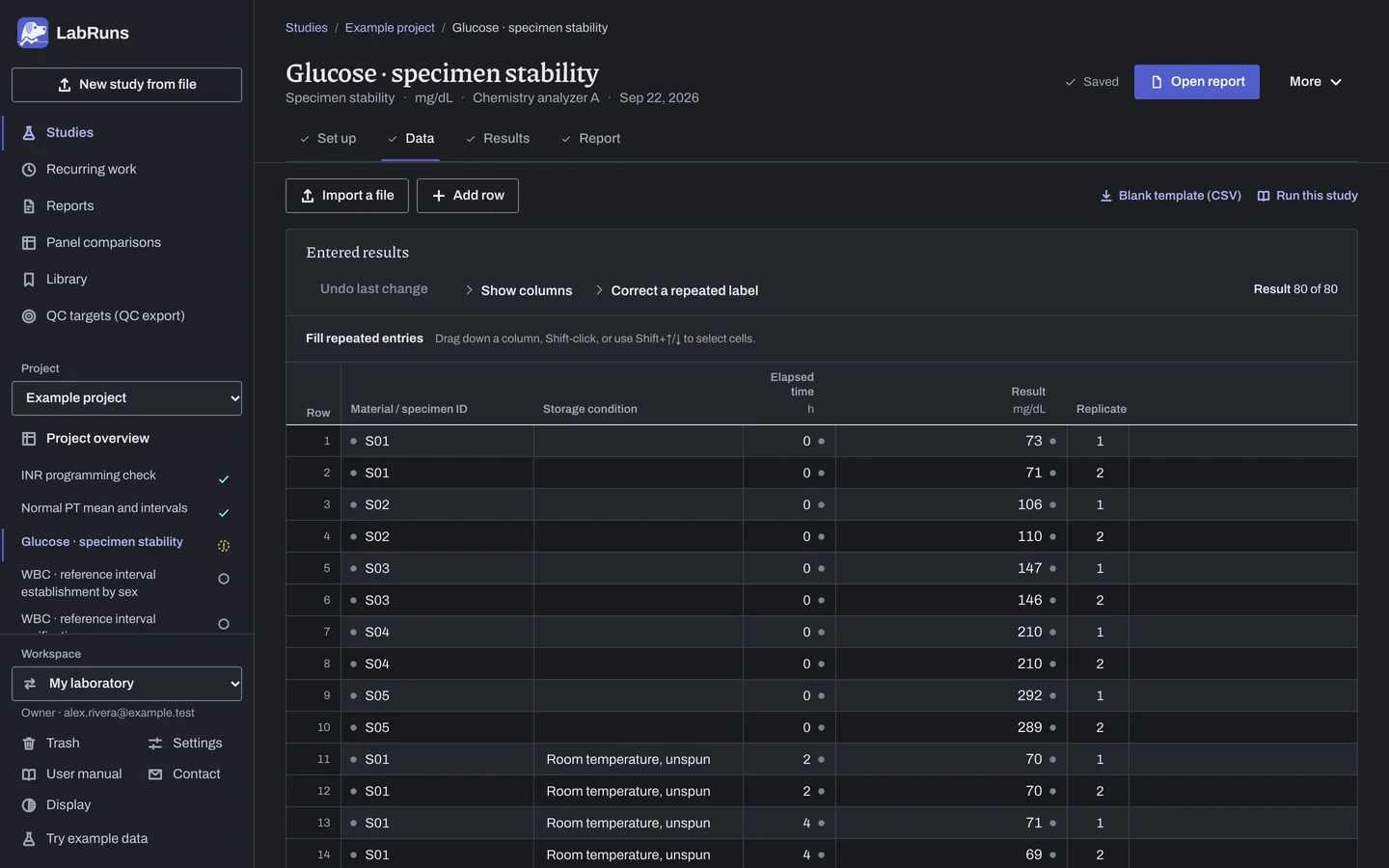Image resolution: width=1389 pixels, height=868 pixels.
Task: Open Display options
Action: coord(57,805)
